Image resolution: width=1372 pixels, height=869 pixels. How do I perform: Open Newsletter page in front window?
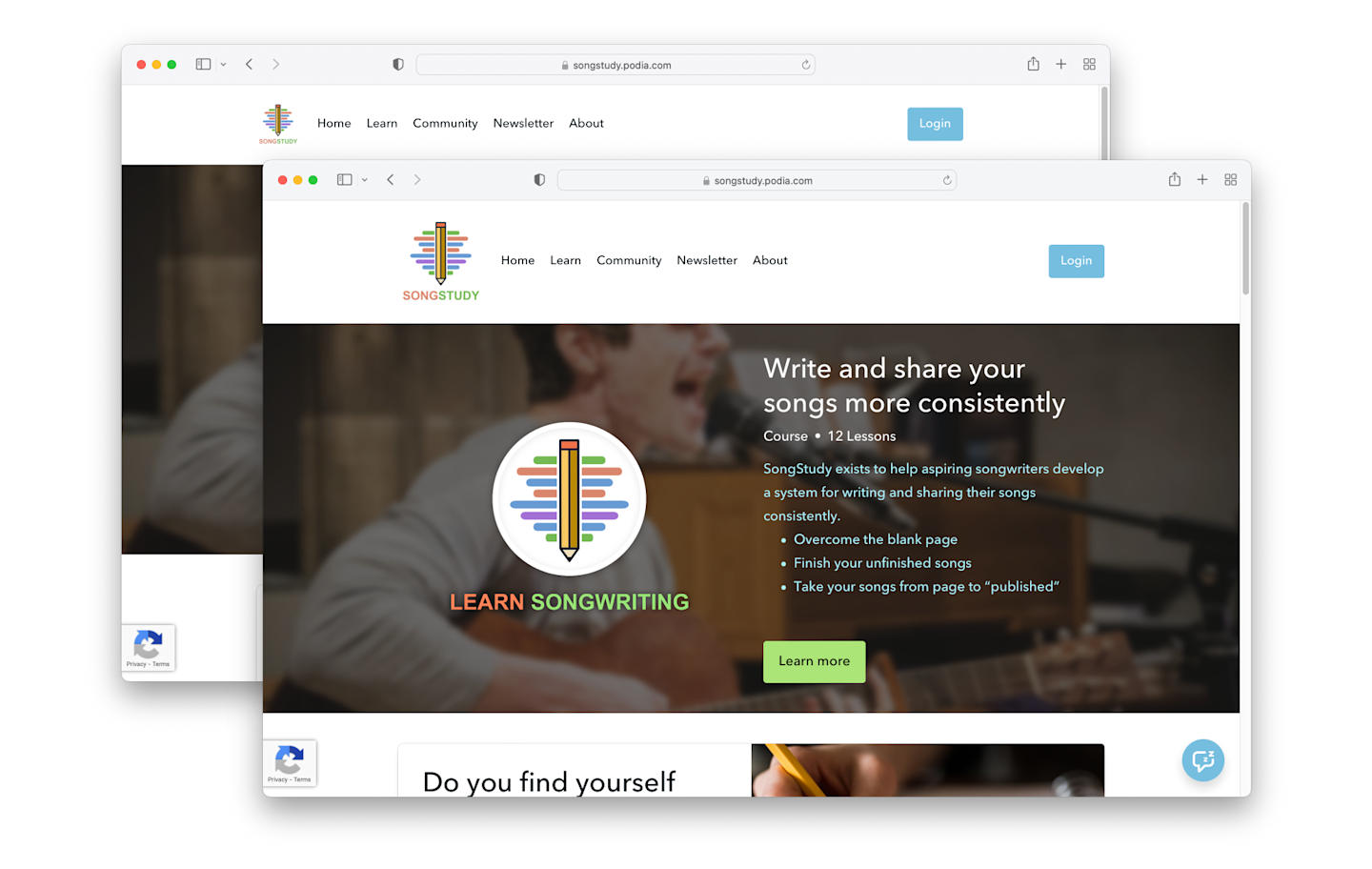point(707,260)
